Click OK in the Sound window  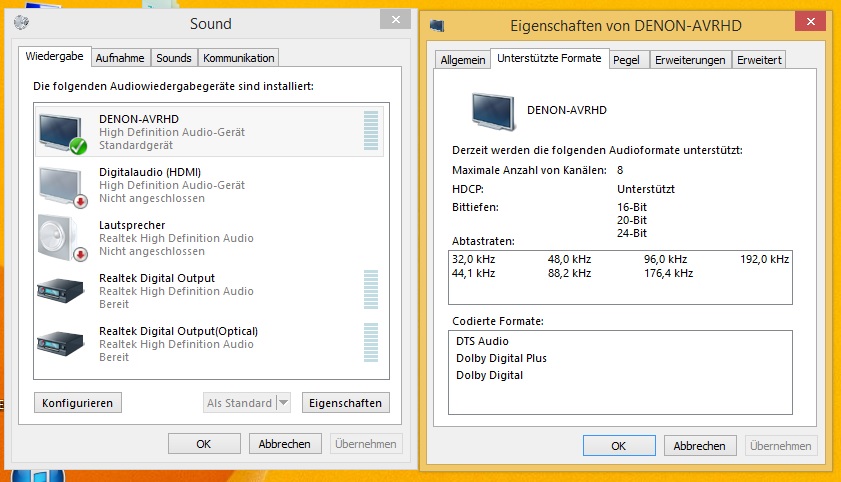(x=204, y=444)
